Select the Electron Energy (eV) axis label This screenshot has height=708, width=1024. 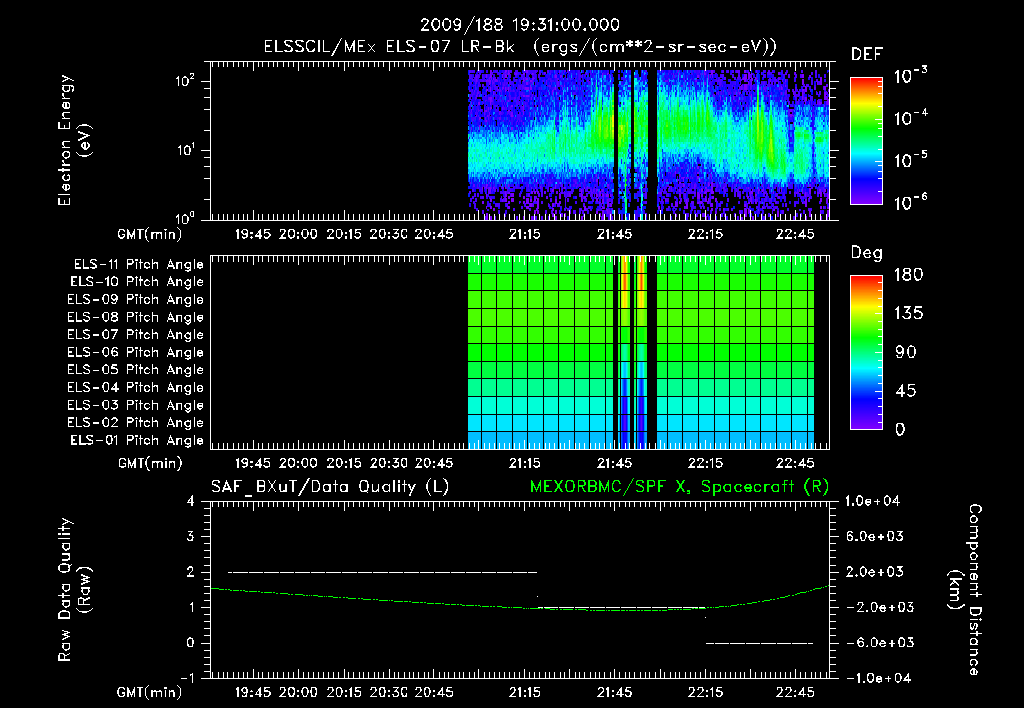coord(74,140)
